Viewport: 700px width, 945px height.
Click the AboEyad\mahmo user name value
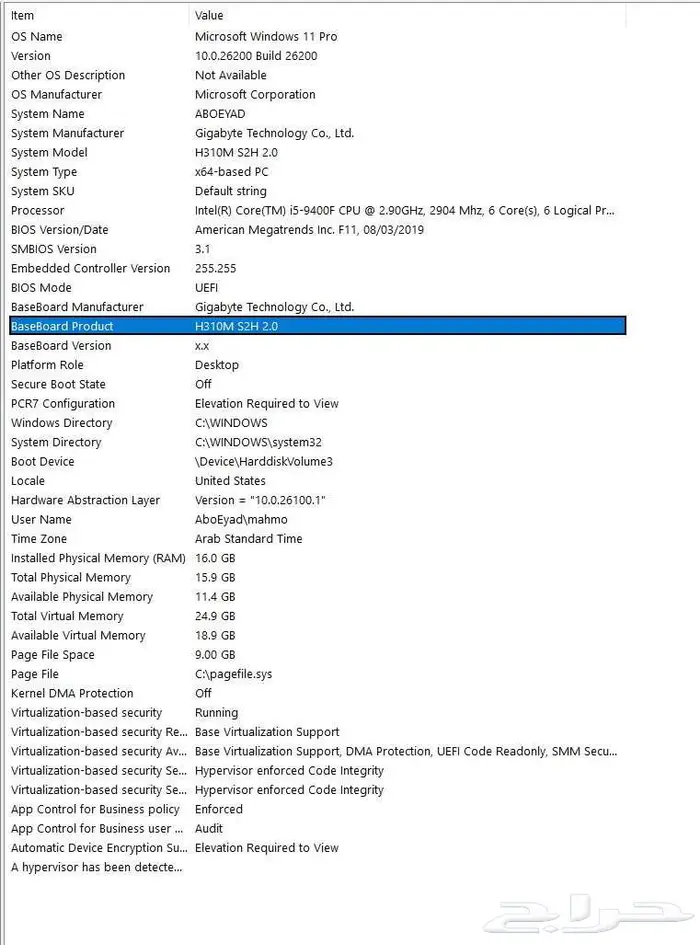tap(241, 520)
